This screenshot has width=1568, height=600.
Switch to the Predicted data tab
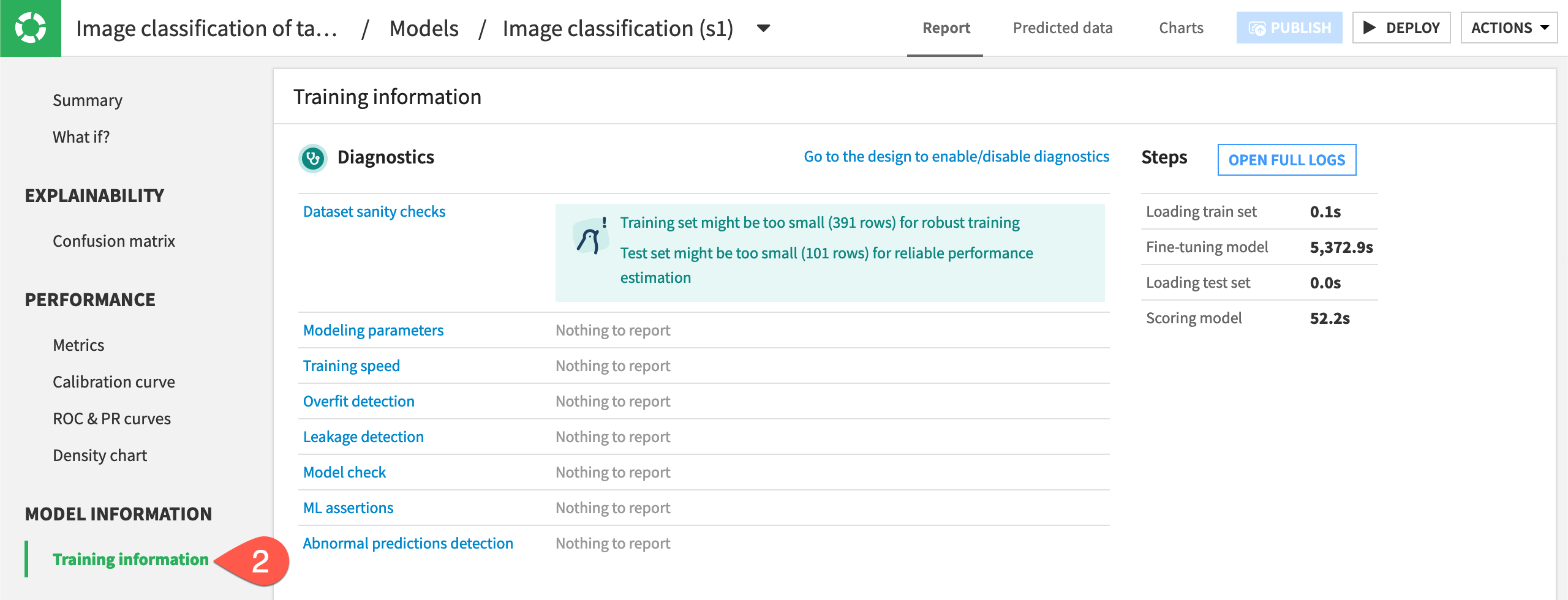1063,28
